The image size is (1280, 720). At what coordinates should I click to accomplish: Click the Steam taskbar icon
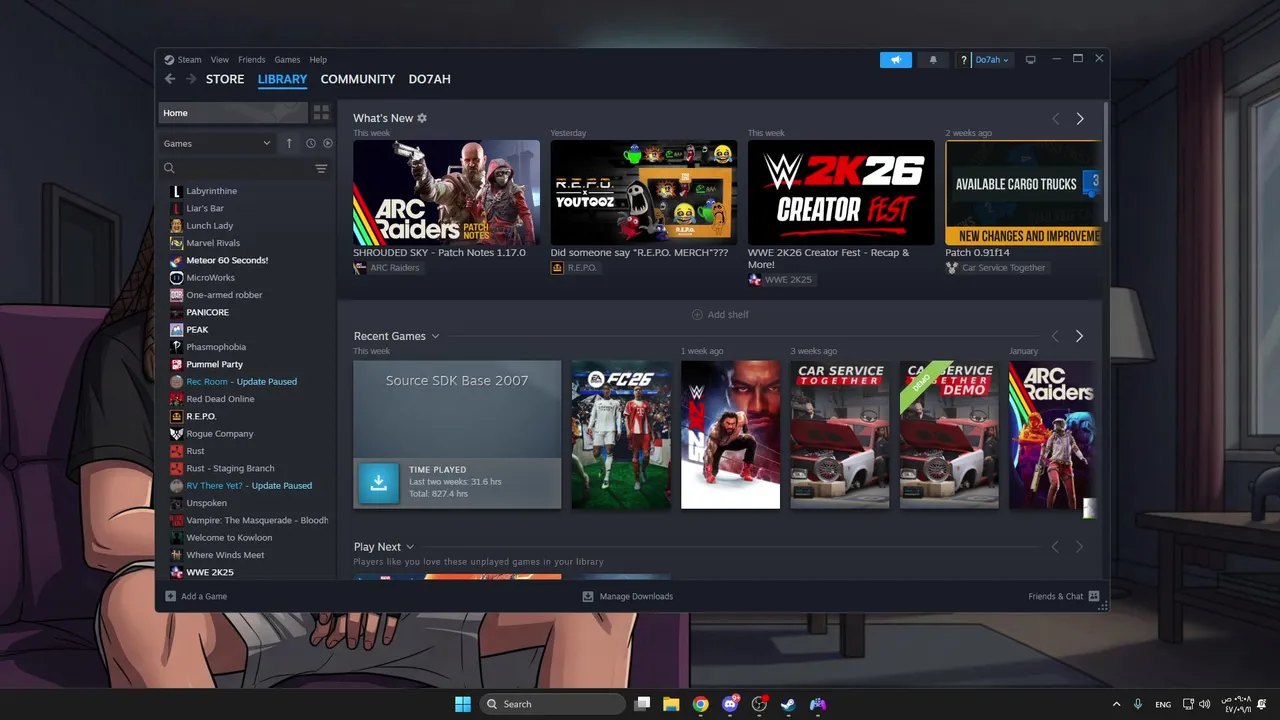click(789, 704)
